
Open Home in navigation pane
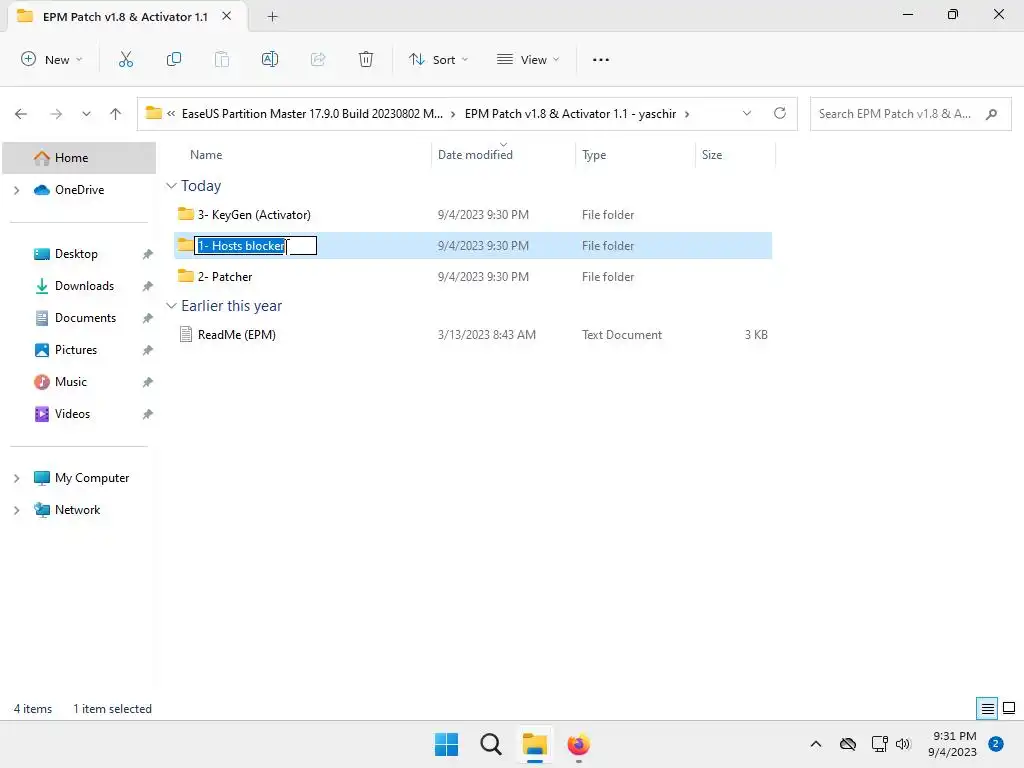(80, 158)
